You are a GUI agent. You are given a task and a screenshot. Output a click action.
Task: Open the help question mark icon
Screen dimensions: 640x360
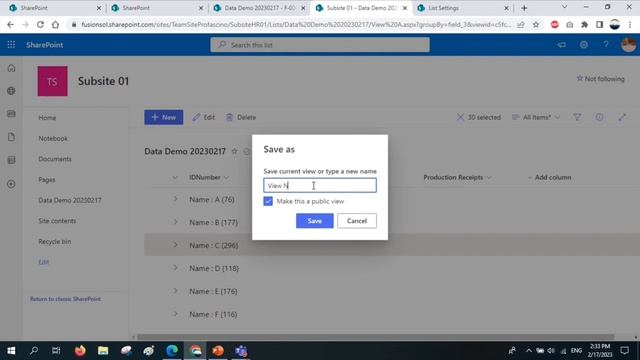coord(606,45)
